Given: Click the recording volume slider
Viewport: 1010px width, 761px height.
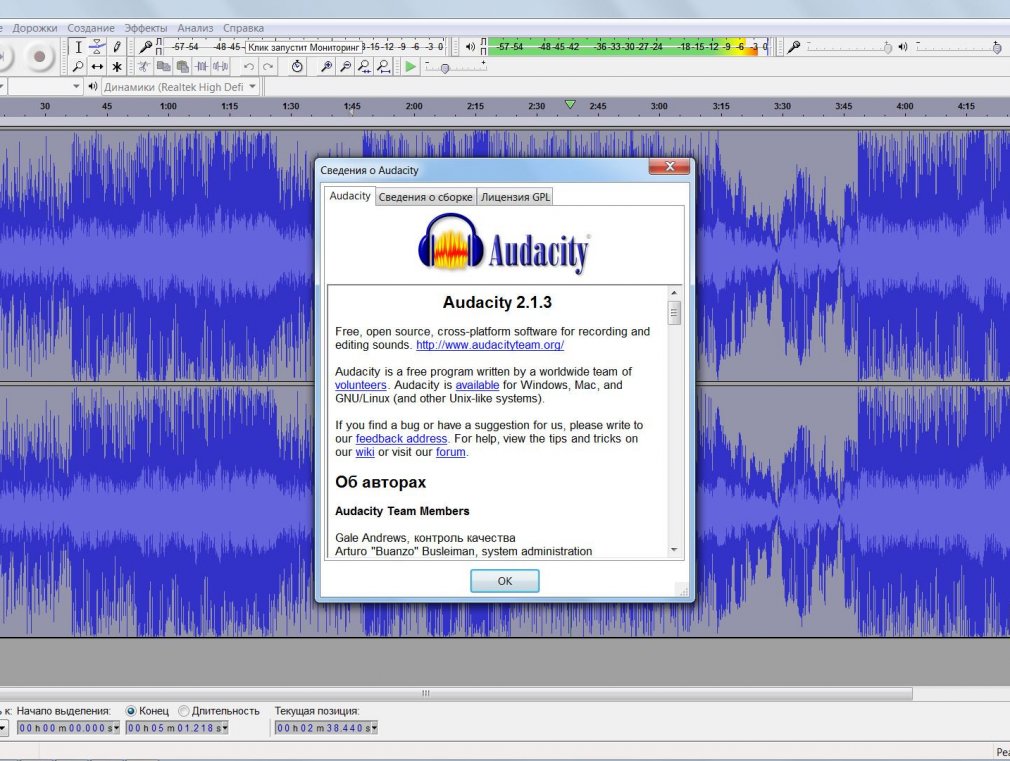Looking at the screenshot, I should tap(850, 47).
